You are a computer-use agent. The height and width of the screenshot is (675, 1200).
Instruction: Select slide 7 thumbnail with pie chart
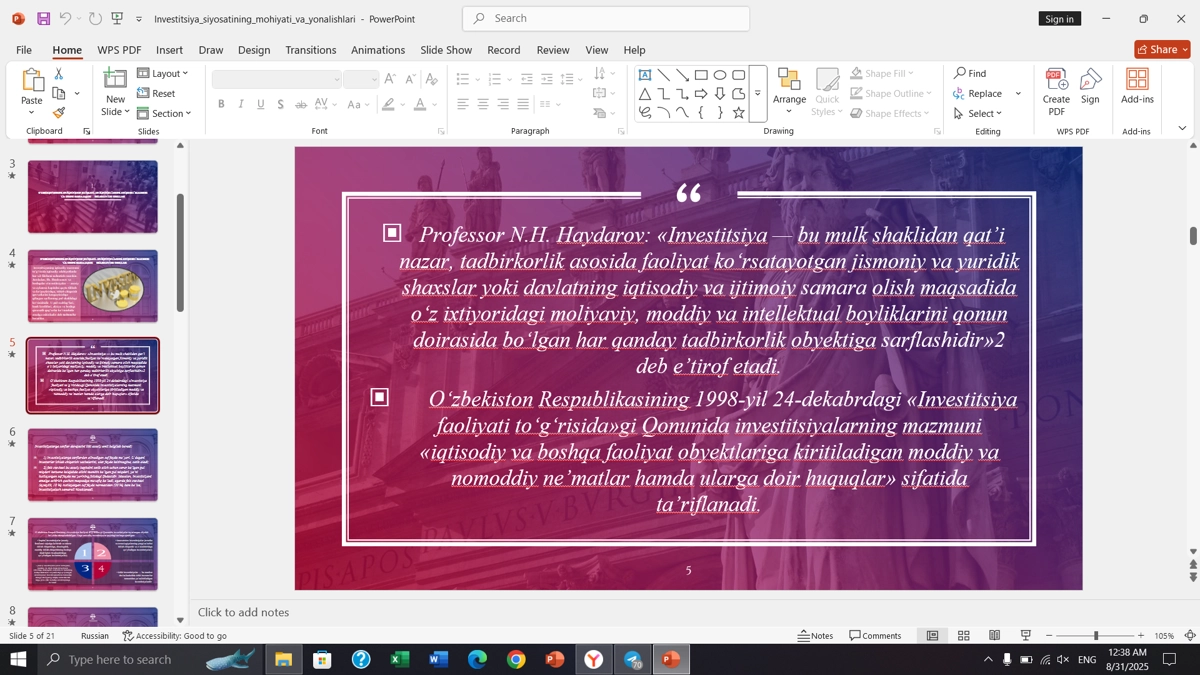tap(92, 554)
